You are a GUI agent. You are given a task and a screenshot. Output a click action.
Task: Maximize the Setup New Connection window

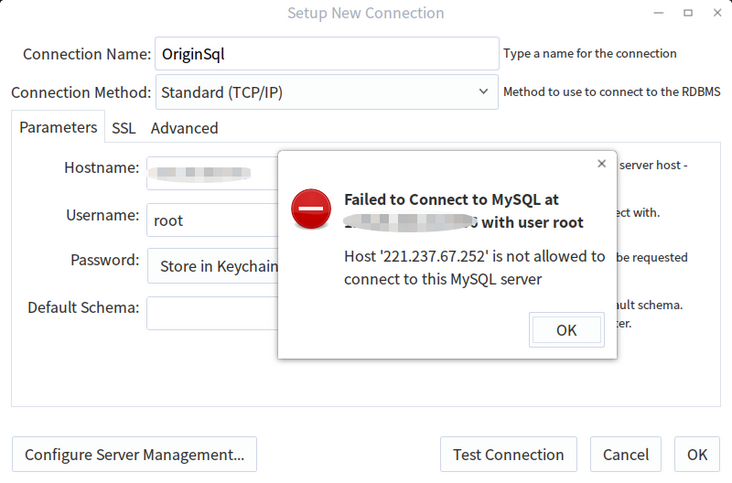click(688, 13)
